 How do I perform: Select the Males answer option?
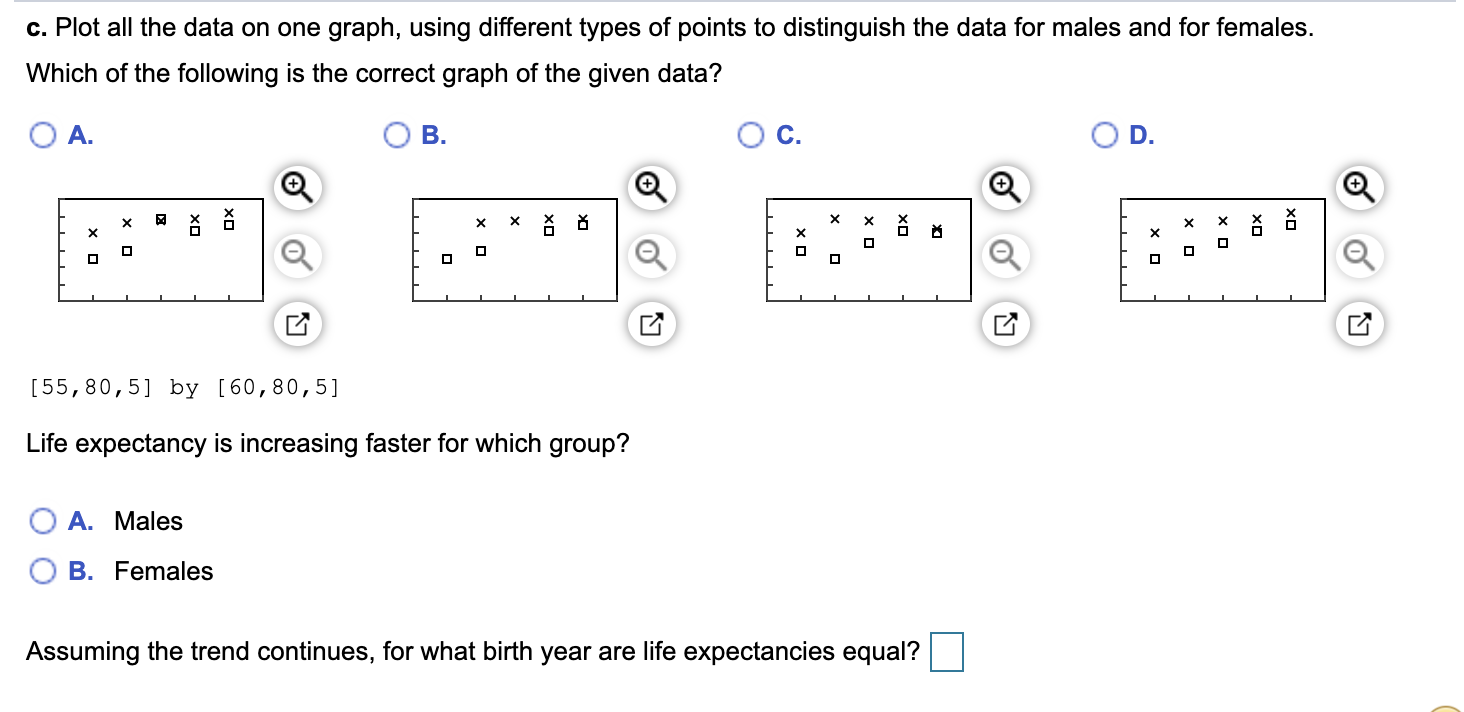pos(43,521)
